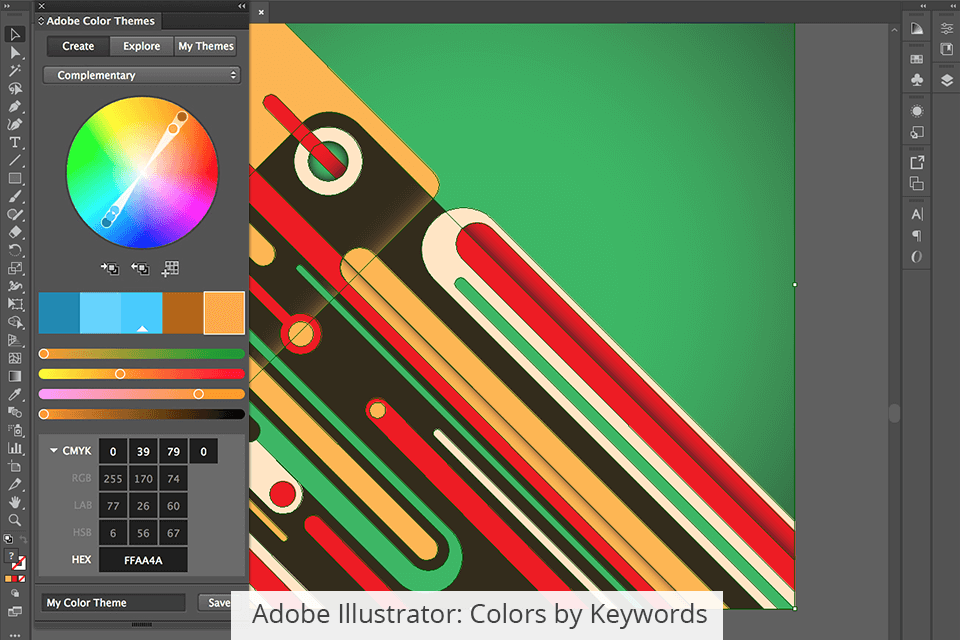
Task: Select the Blend tool
Action: tap(15, 412)
